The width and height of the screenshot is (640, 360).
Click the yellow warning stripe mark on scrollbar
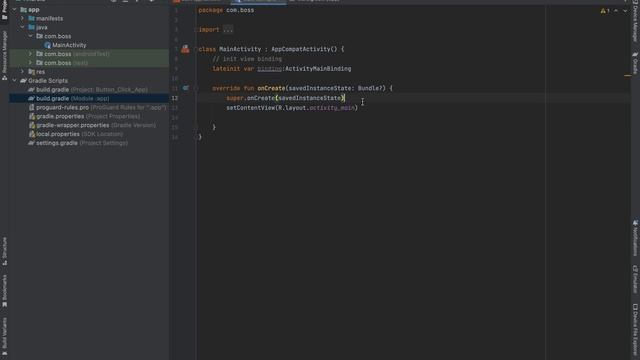(627, 75)
